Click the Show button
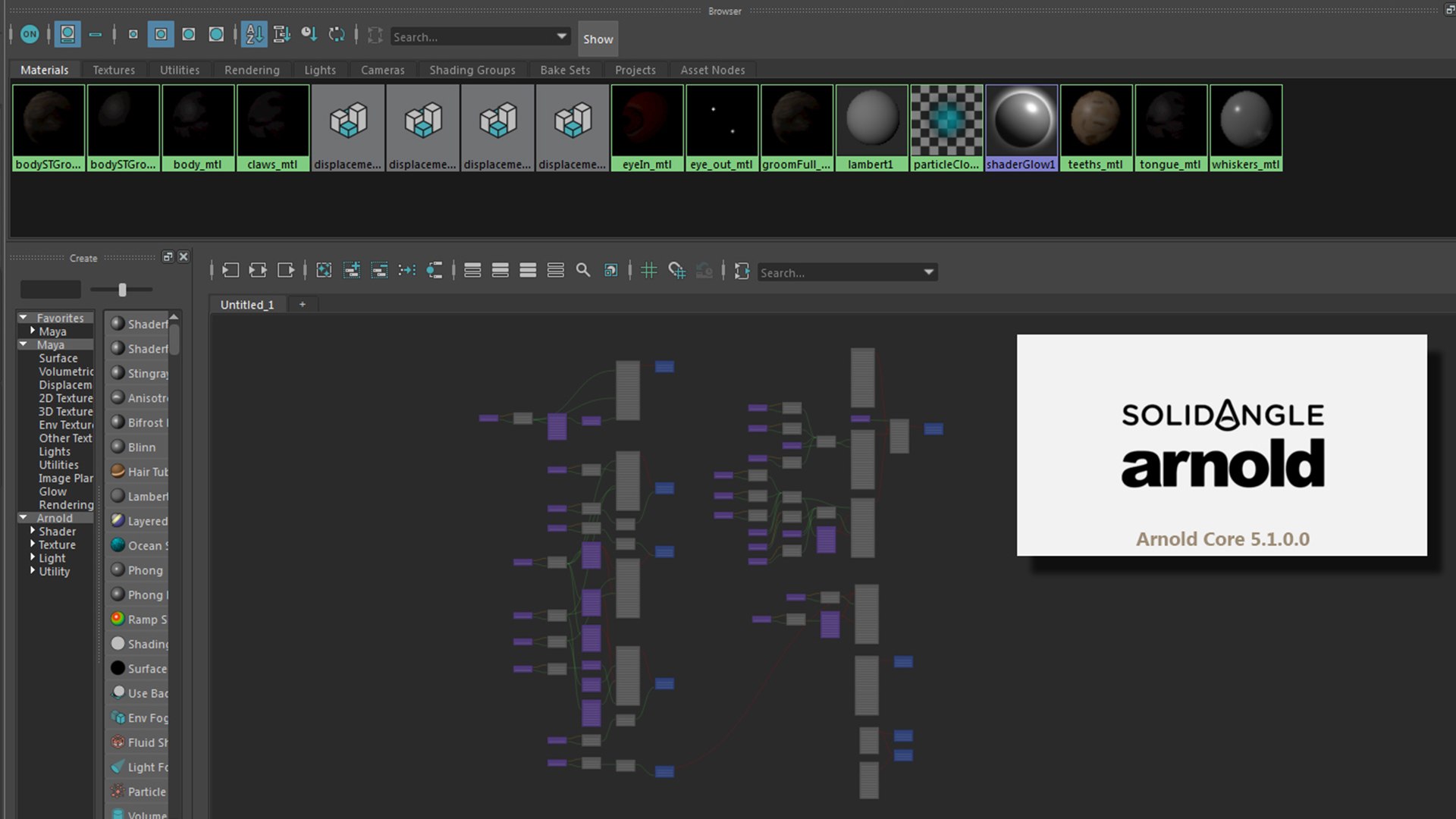Viewport: 1456px width, 819px height. (x=598, y=39)
